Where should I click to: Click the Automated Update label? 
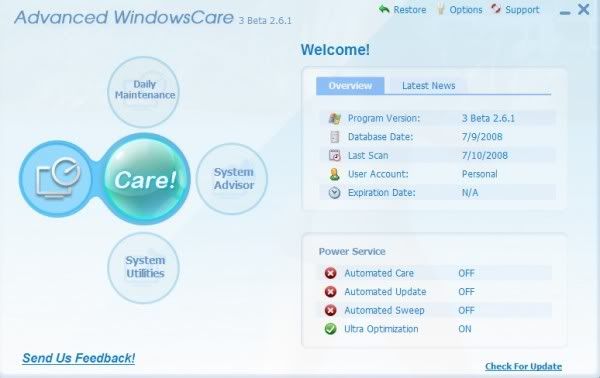(x=385, y=292)
